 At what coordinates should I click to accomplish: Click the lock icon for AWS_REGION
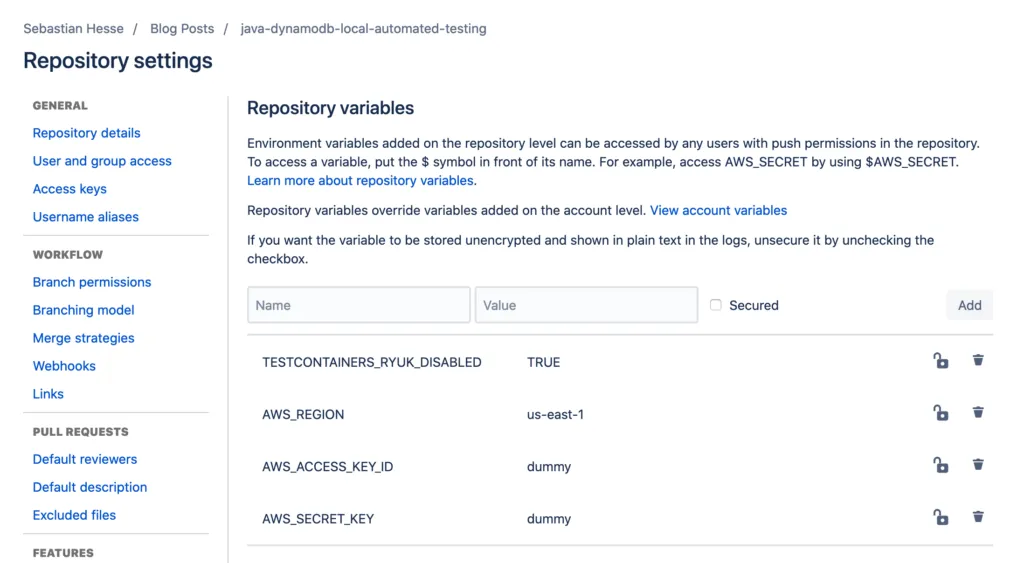click(940, 413)
